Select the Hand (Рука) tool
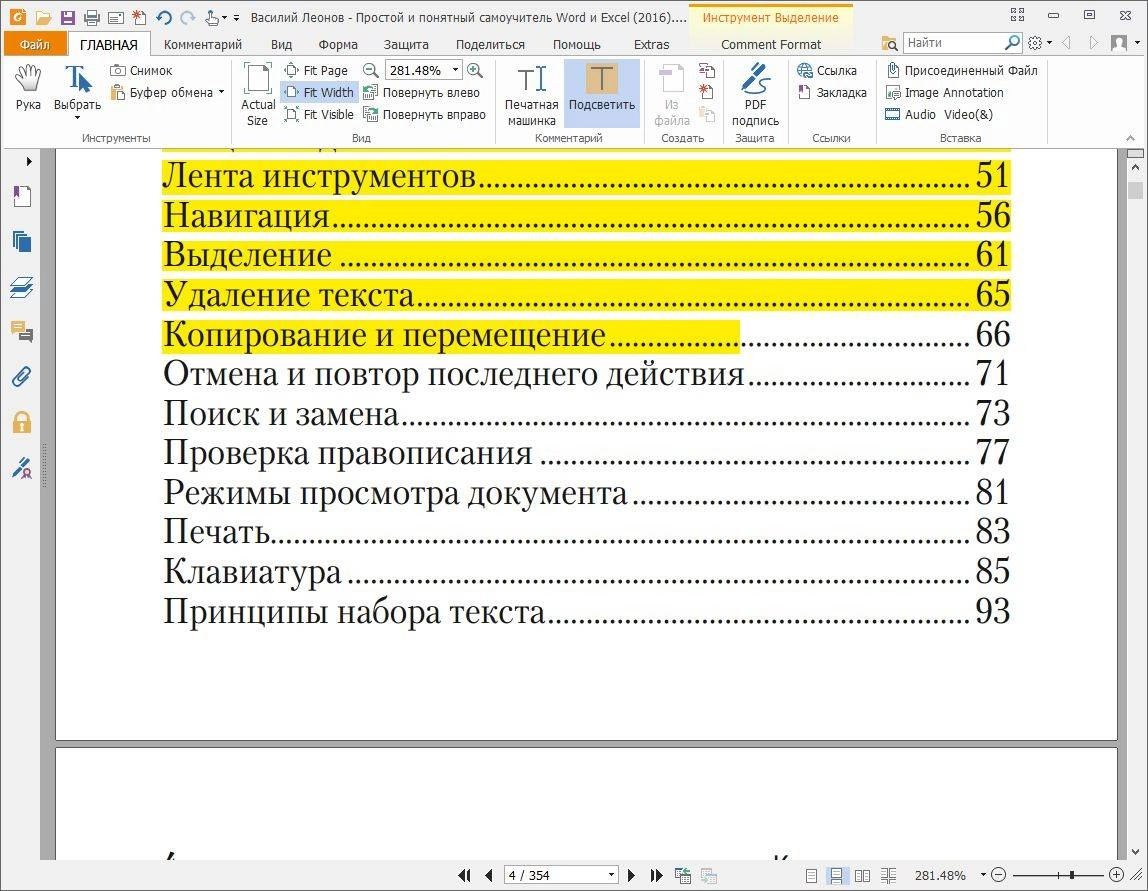The width and height of the screenshot is (1148, 891). 28,88
